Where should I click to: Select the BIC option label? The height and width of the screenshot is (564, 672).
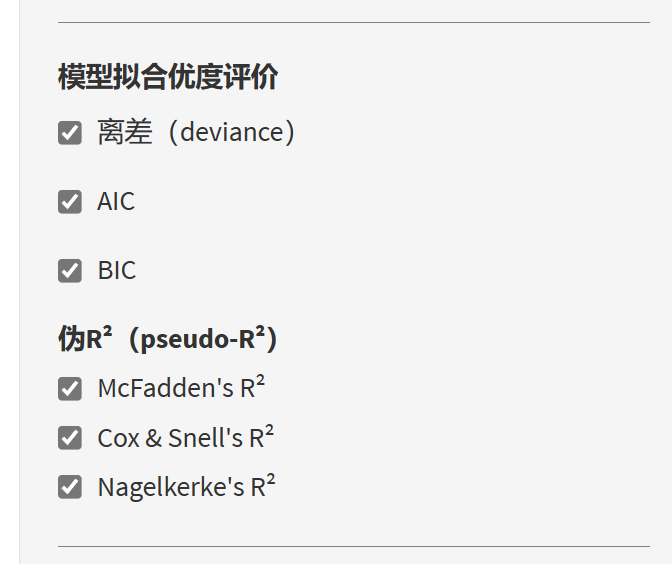[x=116, y=271]
